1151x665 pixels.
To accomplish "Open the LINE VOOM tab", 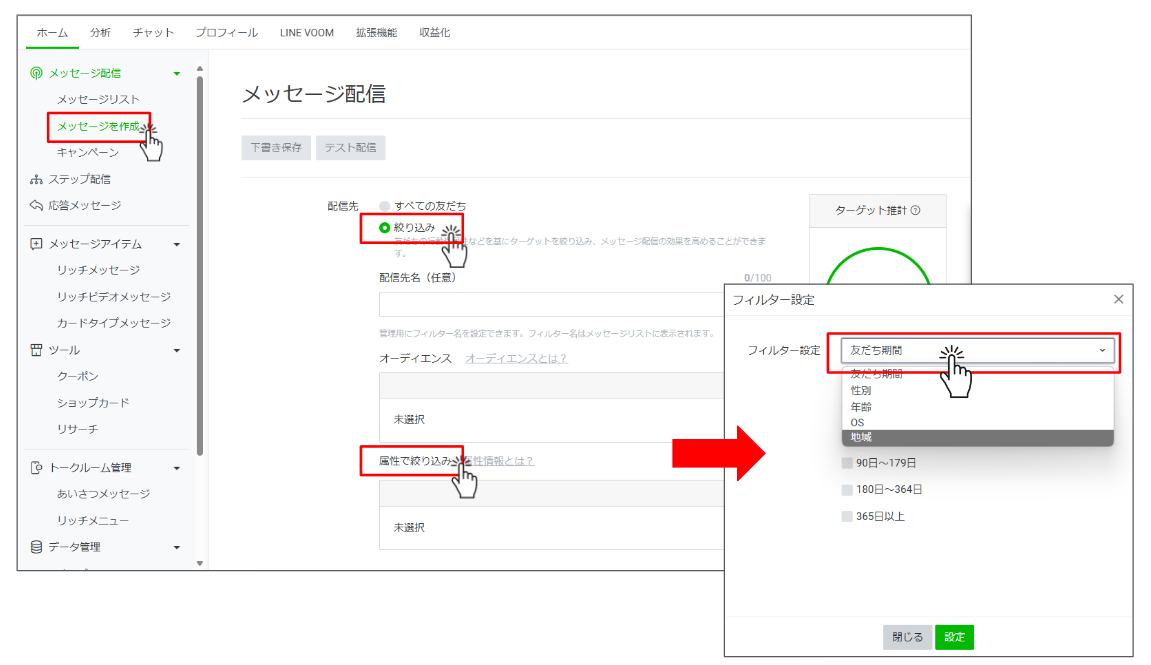I will click(306, 32).
